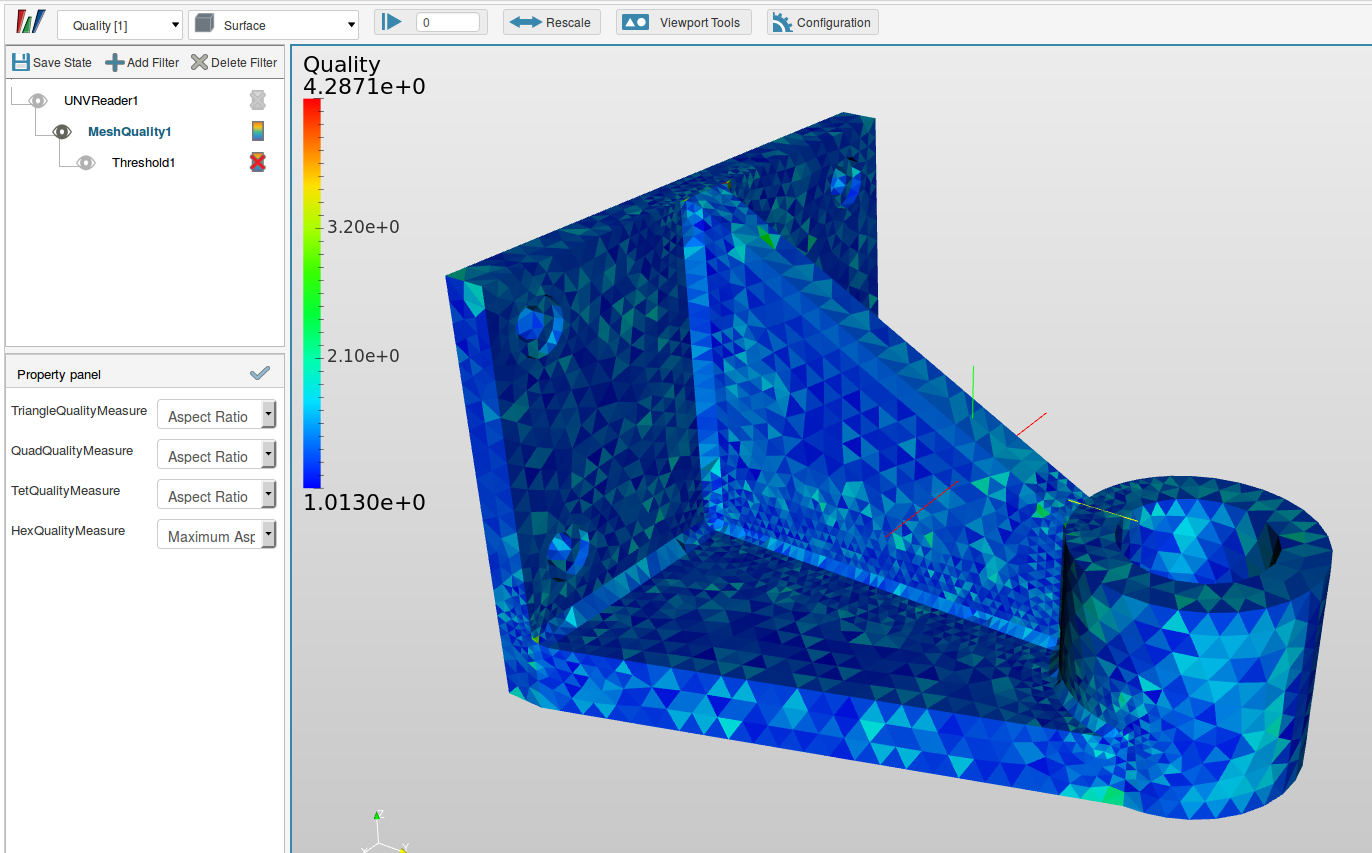Open Viewport Tools
The image size is (1372, 853).
click(x=682, y=22)
